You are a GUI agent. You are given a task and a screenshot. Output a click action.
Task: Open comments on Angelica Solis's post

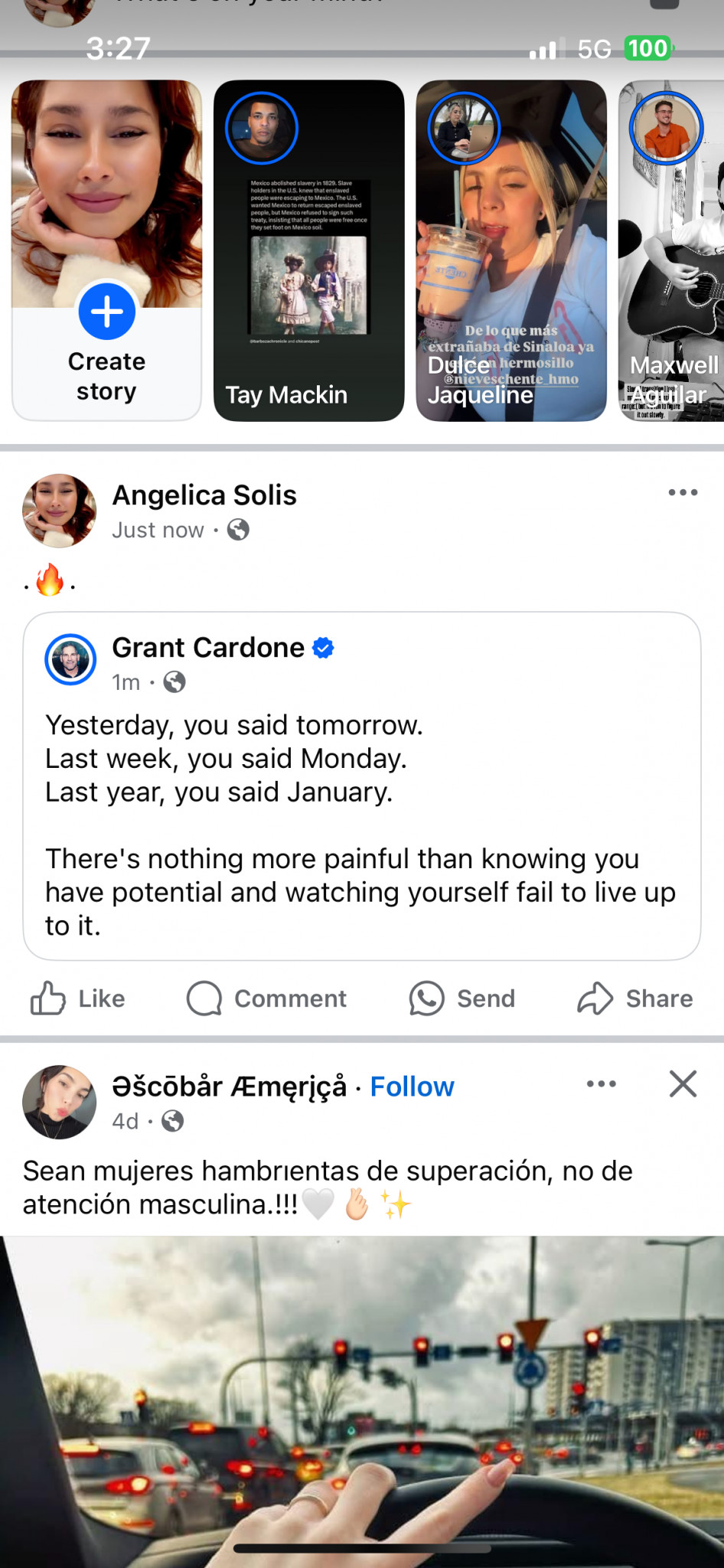(267, 998)
